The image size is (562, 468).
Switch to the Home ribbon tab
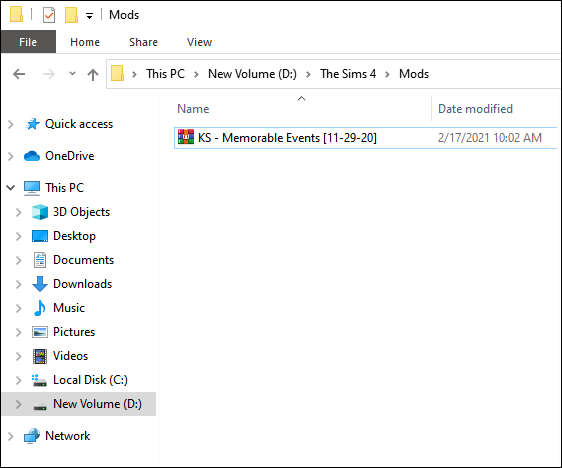(x=85, y=42)
